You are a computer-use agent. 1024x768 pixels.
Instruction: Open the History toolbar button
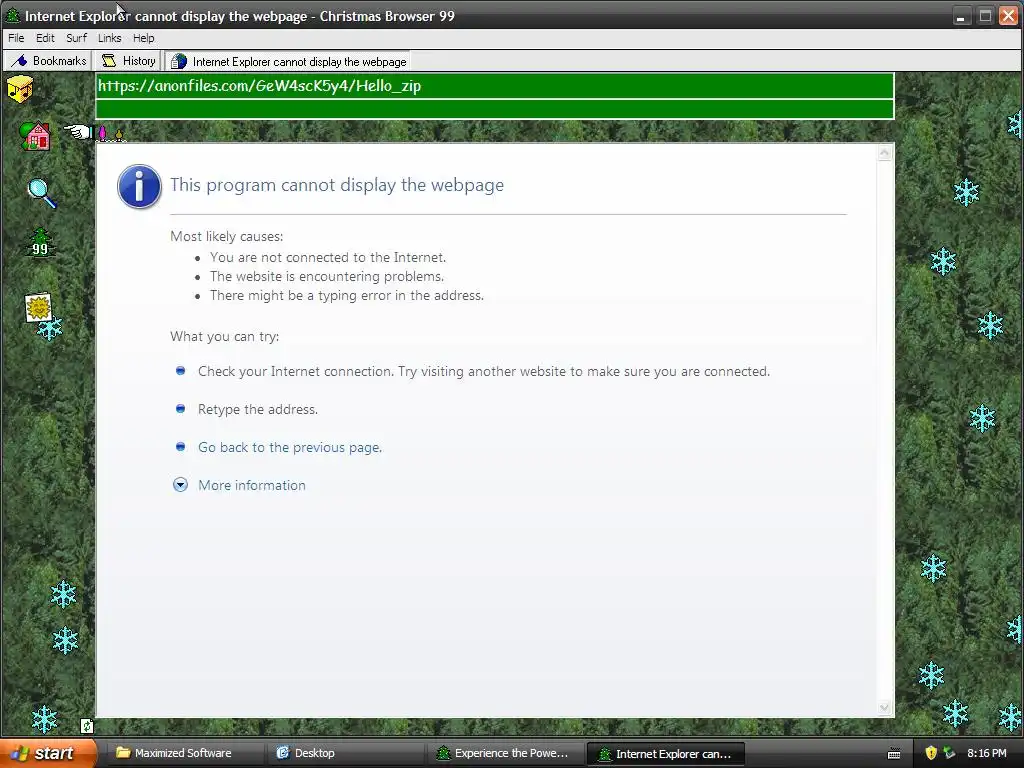[x=128, y=61]
